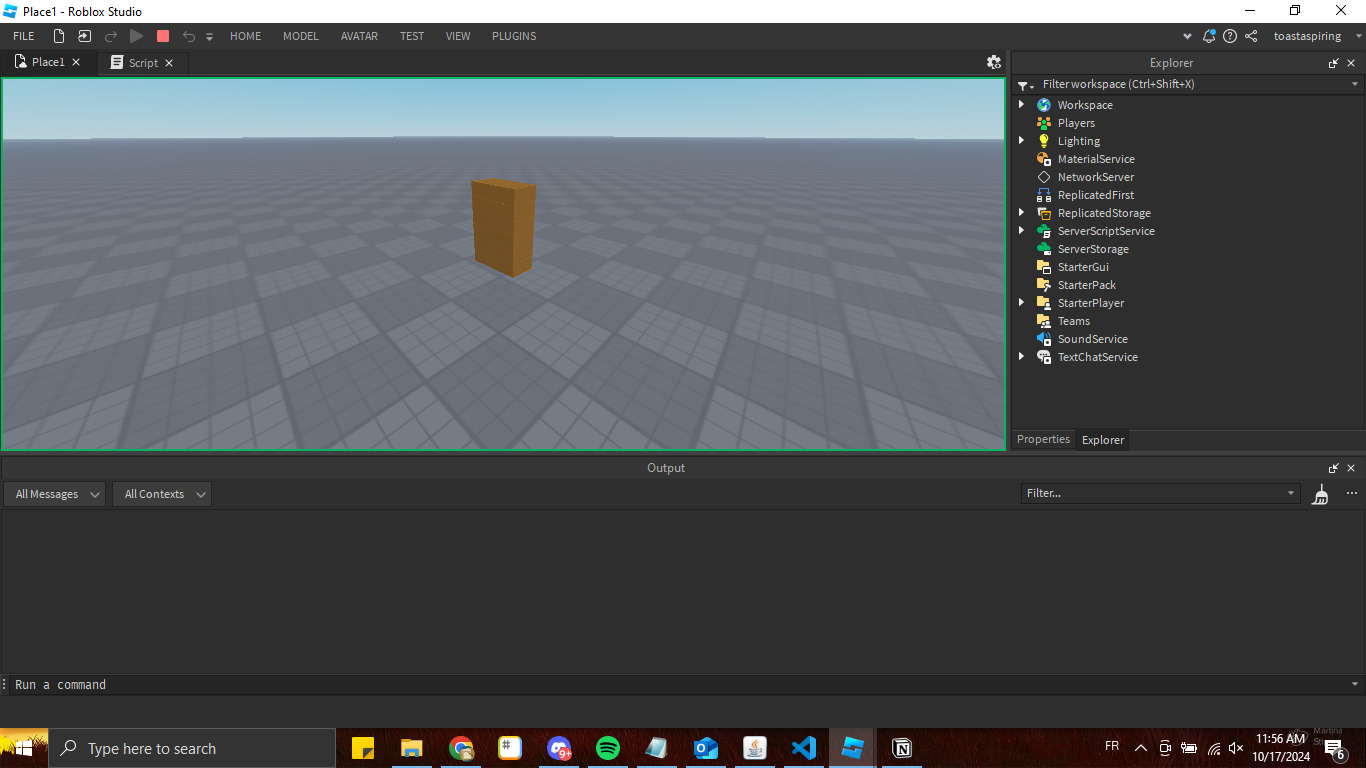Image resolution: width=1366 pixels, height=768 pixels.
Task: Open the All Messages dropdown in Output
Action: tap(54, 493)
